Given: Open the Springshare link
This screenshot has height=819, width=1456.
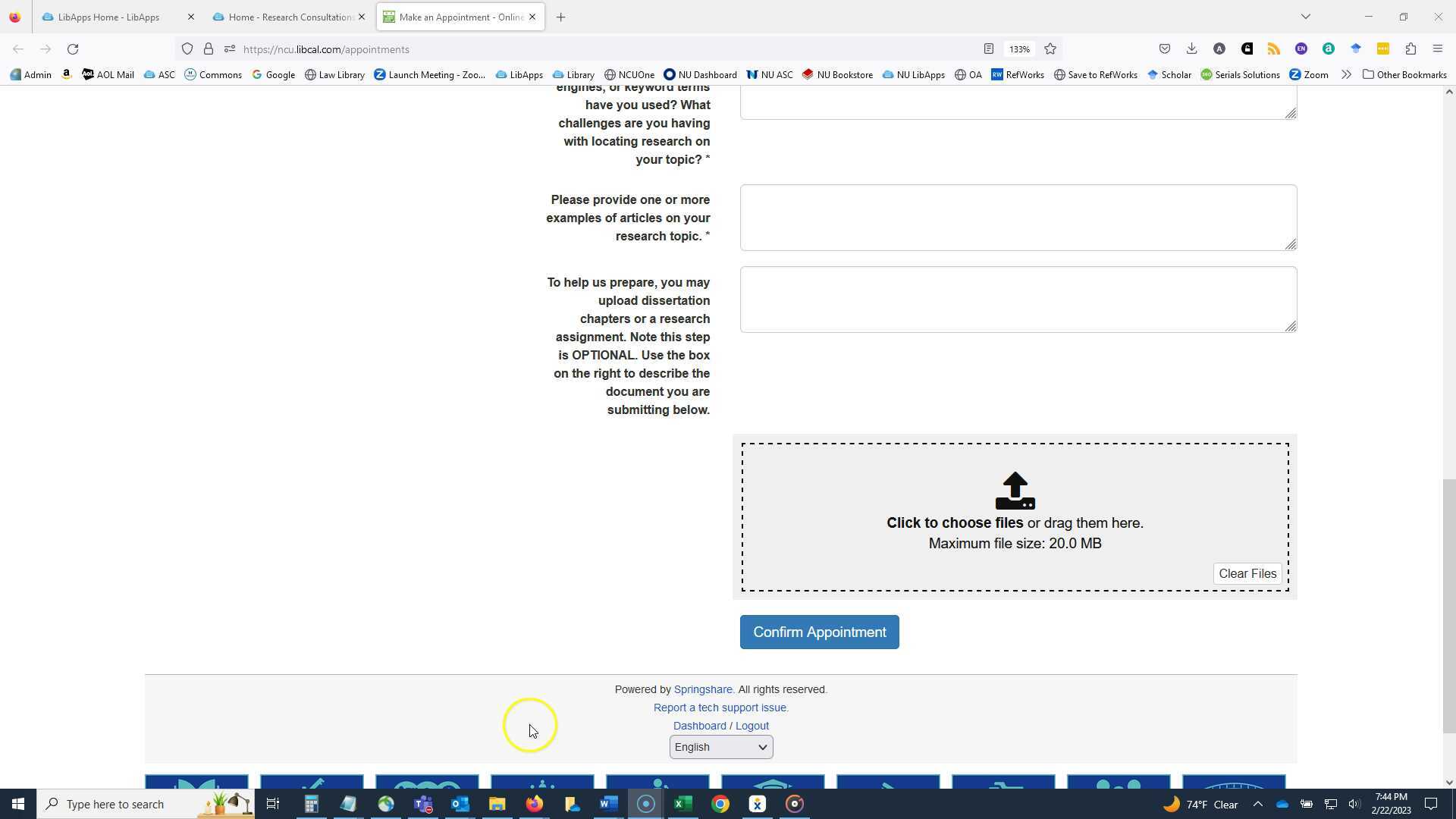Looking at the screenshot, I should [x=702, y=689].
